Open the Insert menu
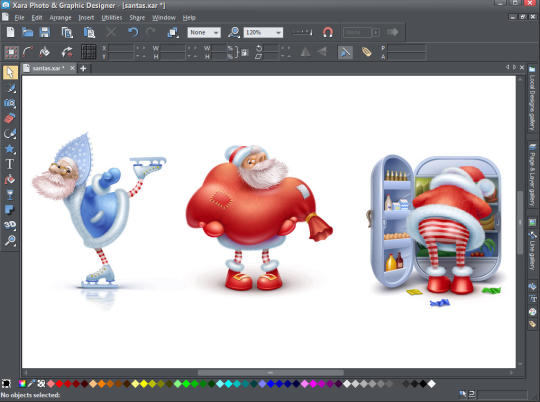Viewport: 540px width, 402px height. click(x=86, y=18)
